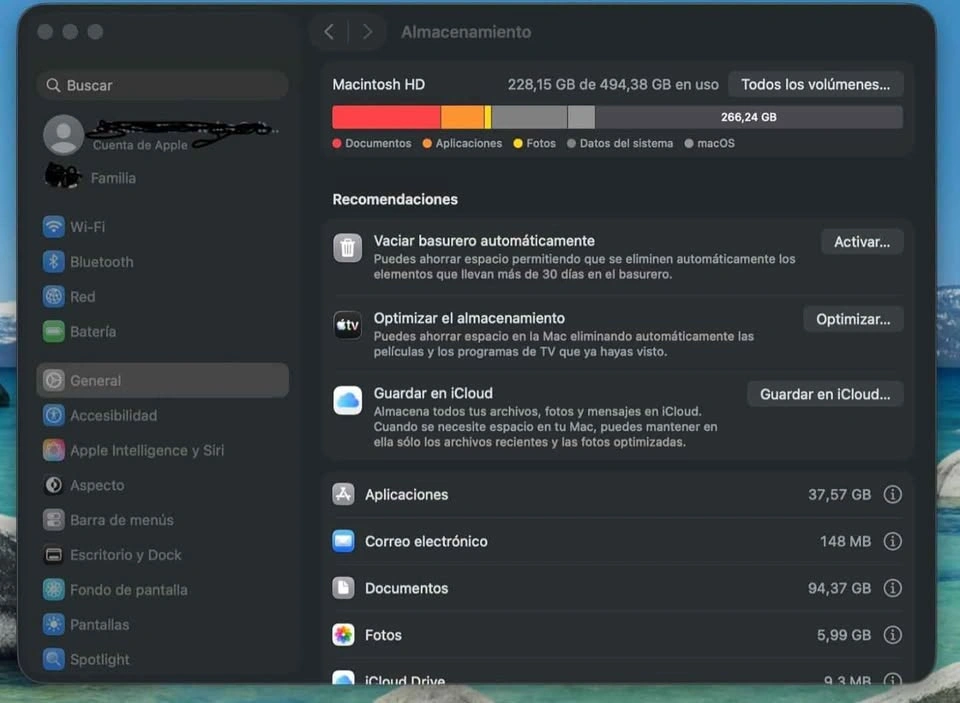Open the Accesibilidad icon
This screenshot has height=703, width=960.
54,415
